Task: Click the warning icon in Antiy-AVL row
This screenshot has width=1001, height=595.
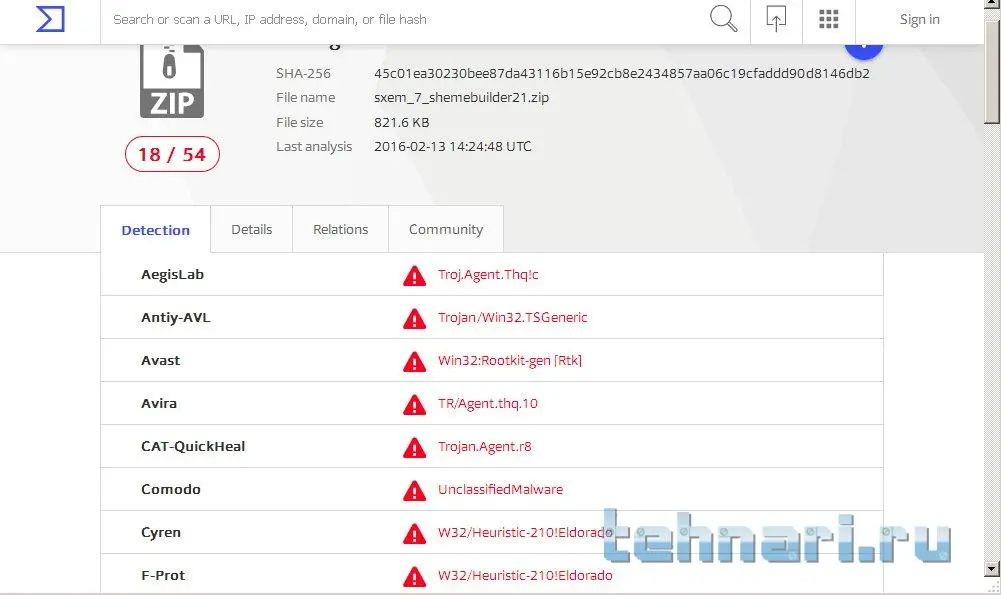Action: 414,318
